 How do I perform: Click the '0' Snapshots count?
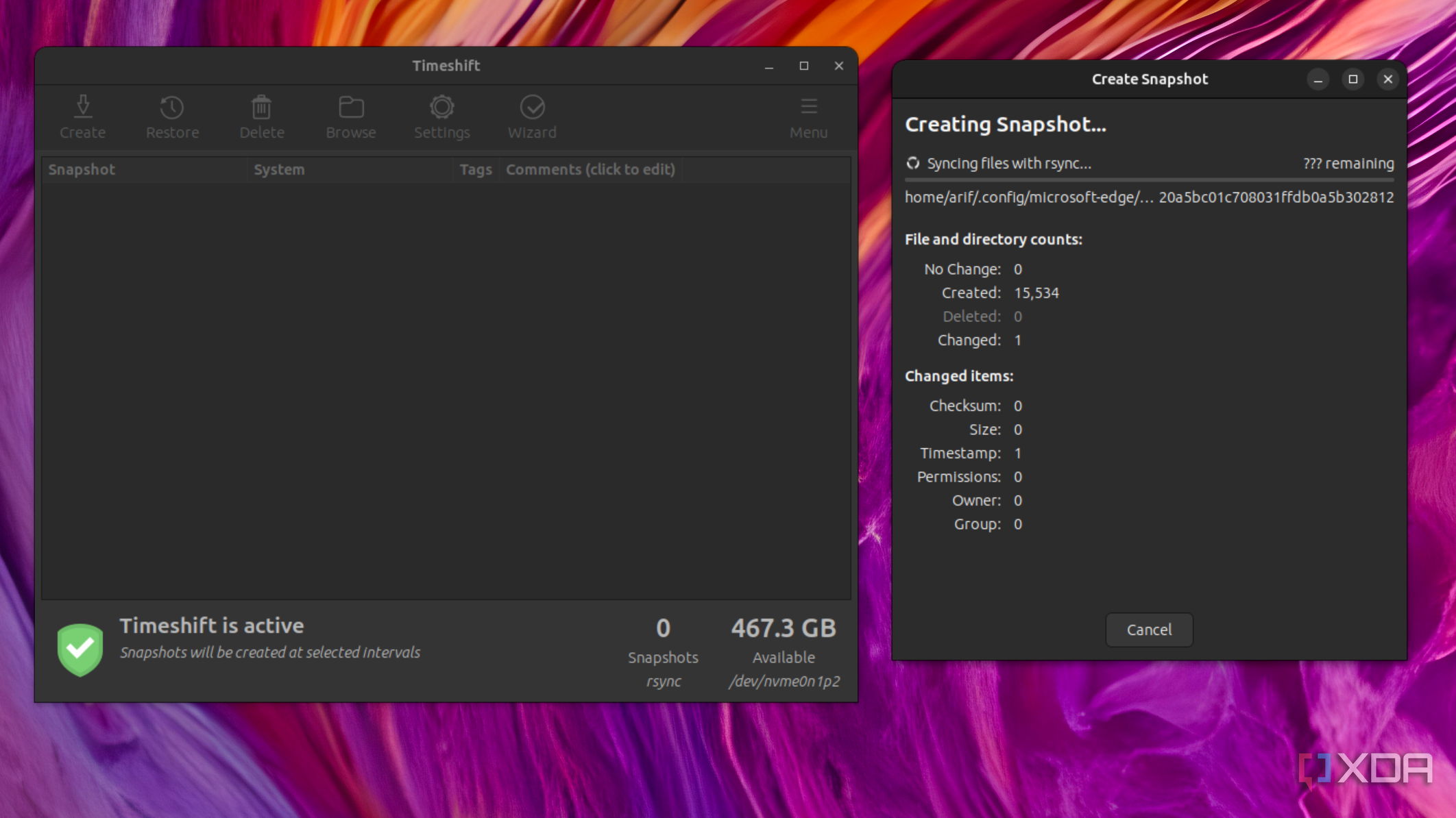663,628
